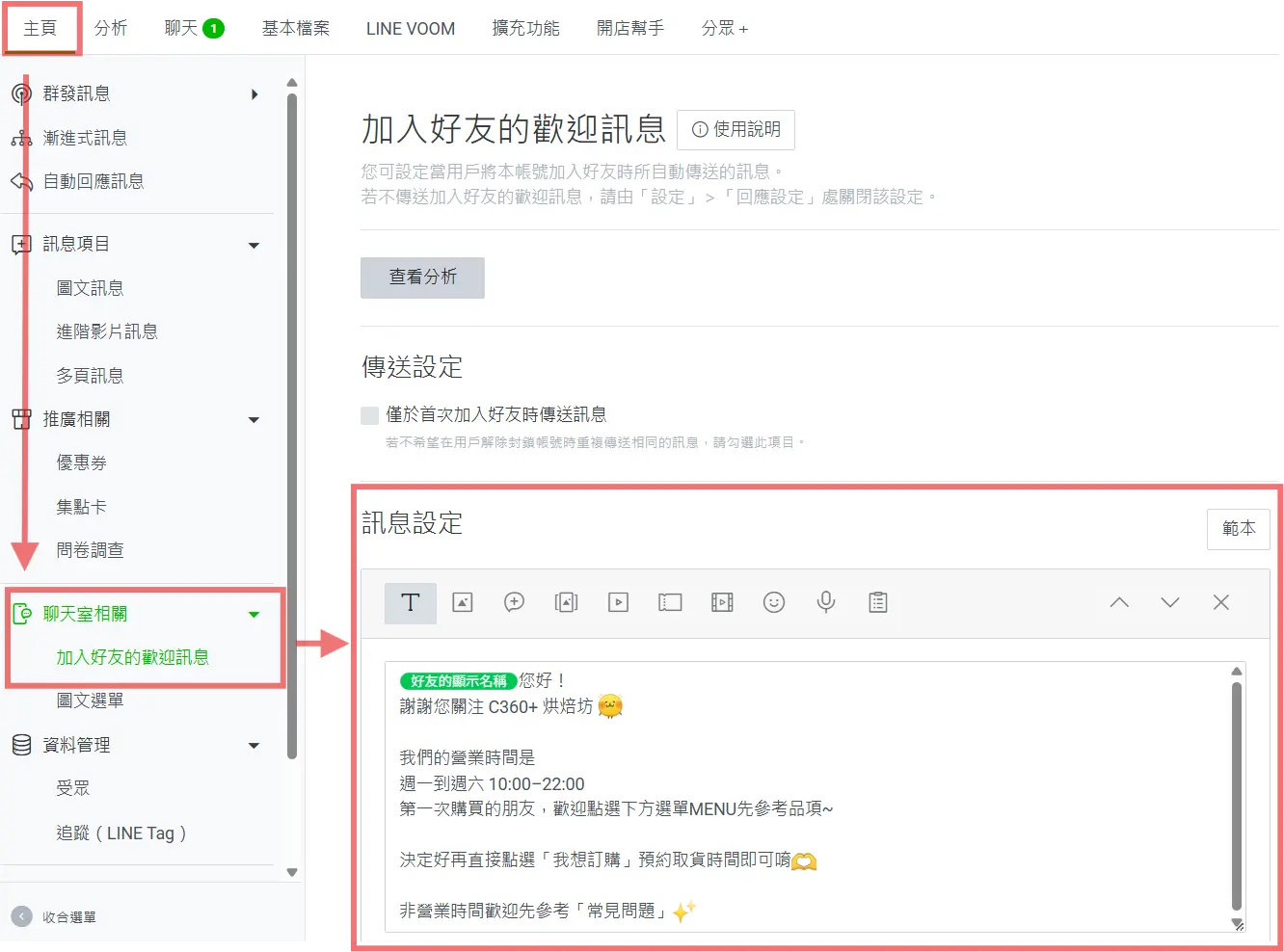This screenshot has height=952, width=1284.
Task: Click the collapse menu circle arrow icon
Action: click(21, 917)
